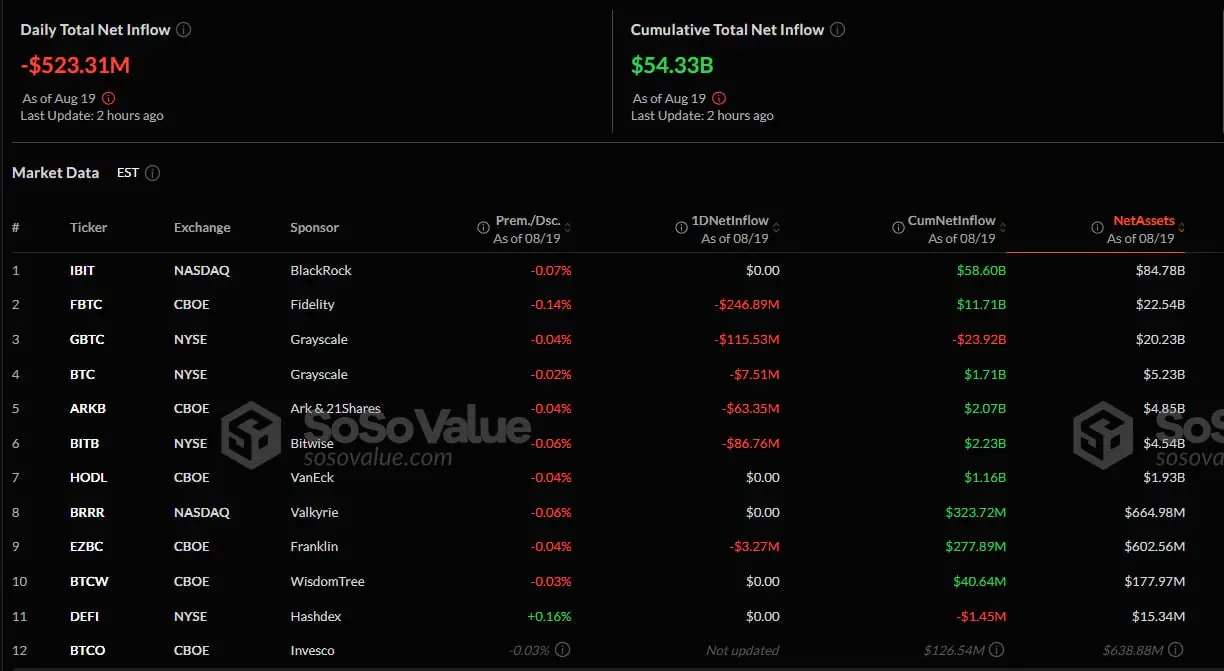Viewport: 1224px width, 671px height.
Task: Open the BTCW ticker
Action: click(88, 582)
